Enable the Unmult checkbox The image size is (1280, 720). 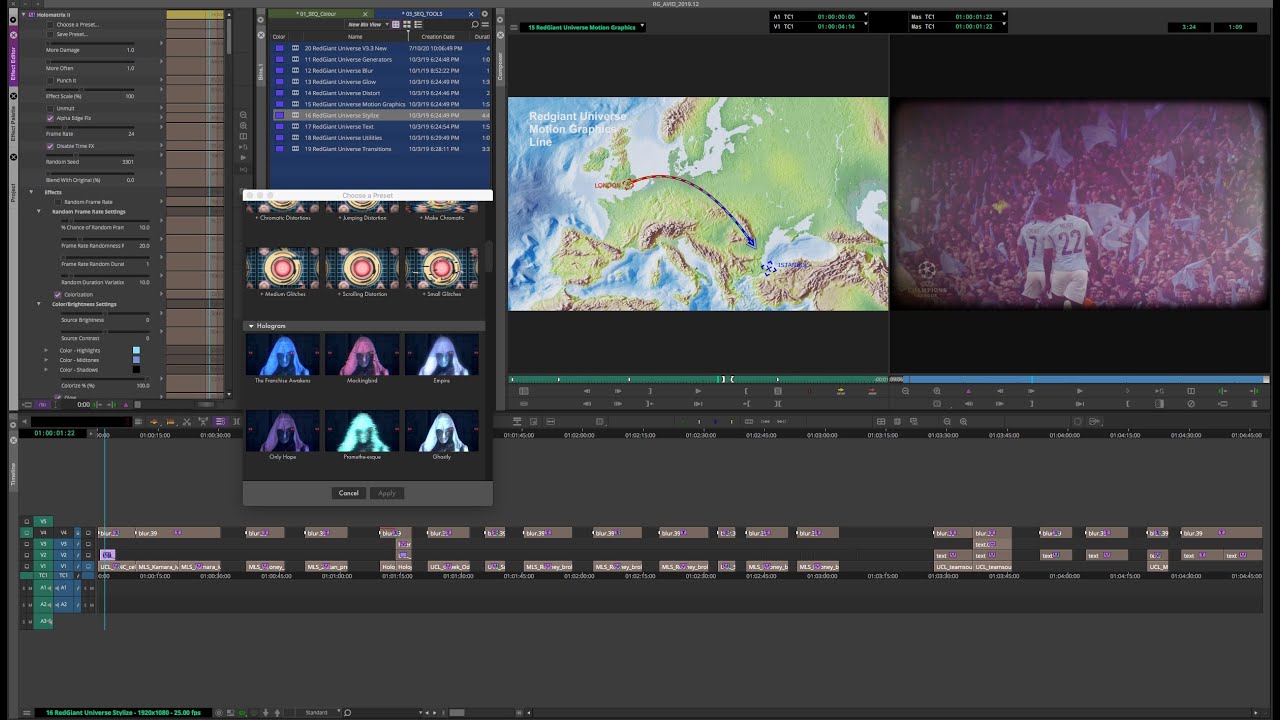pyautogui.click(x=51, y=108)
